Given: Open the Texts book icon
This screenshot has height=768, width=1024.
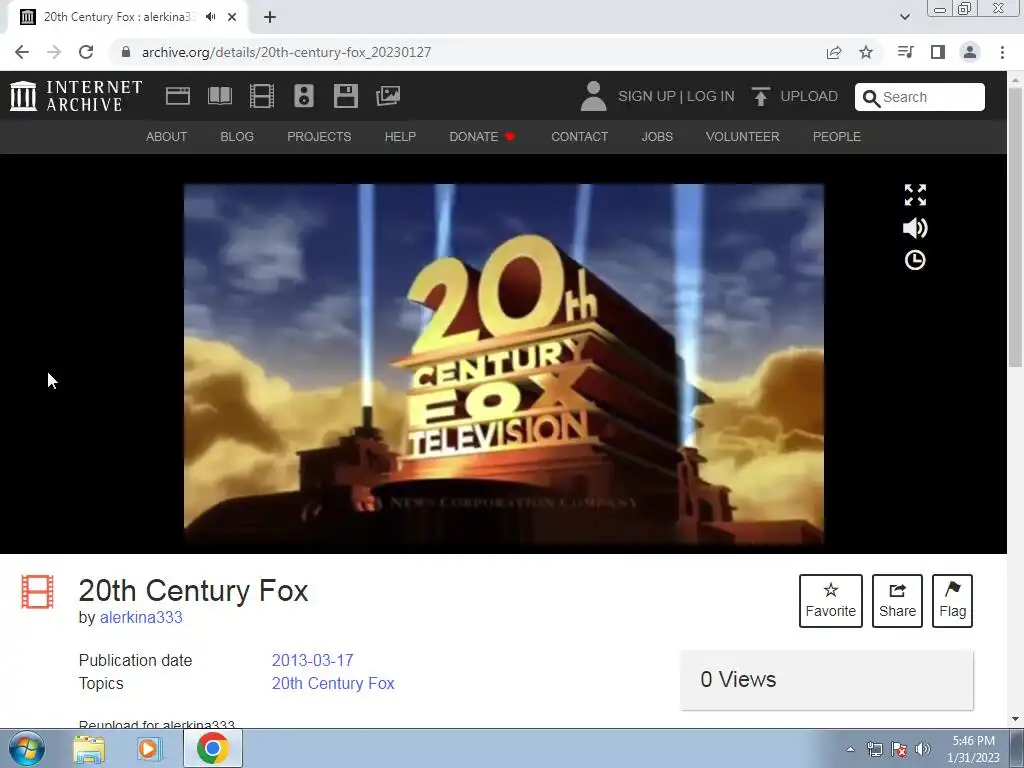Looking at the screenshot, I should coord(219,96).
